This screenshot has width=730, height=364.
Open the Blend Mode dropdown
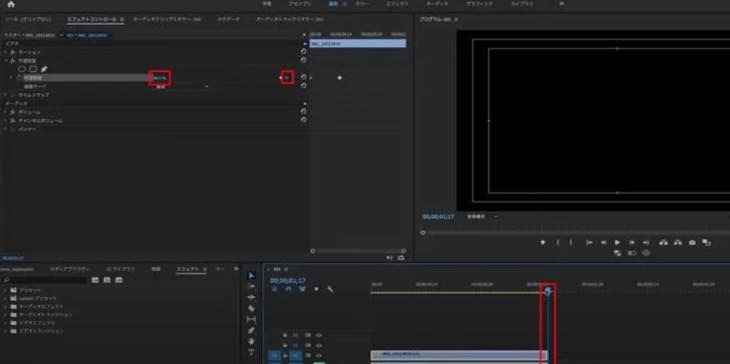point(182,86)
